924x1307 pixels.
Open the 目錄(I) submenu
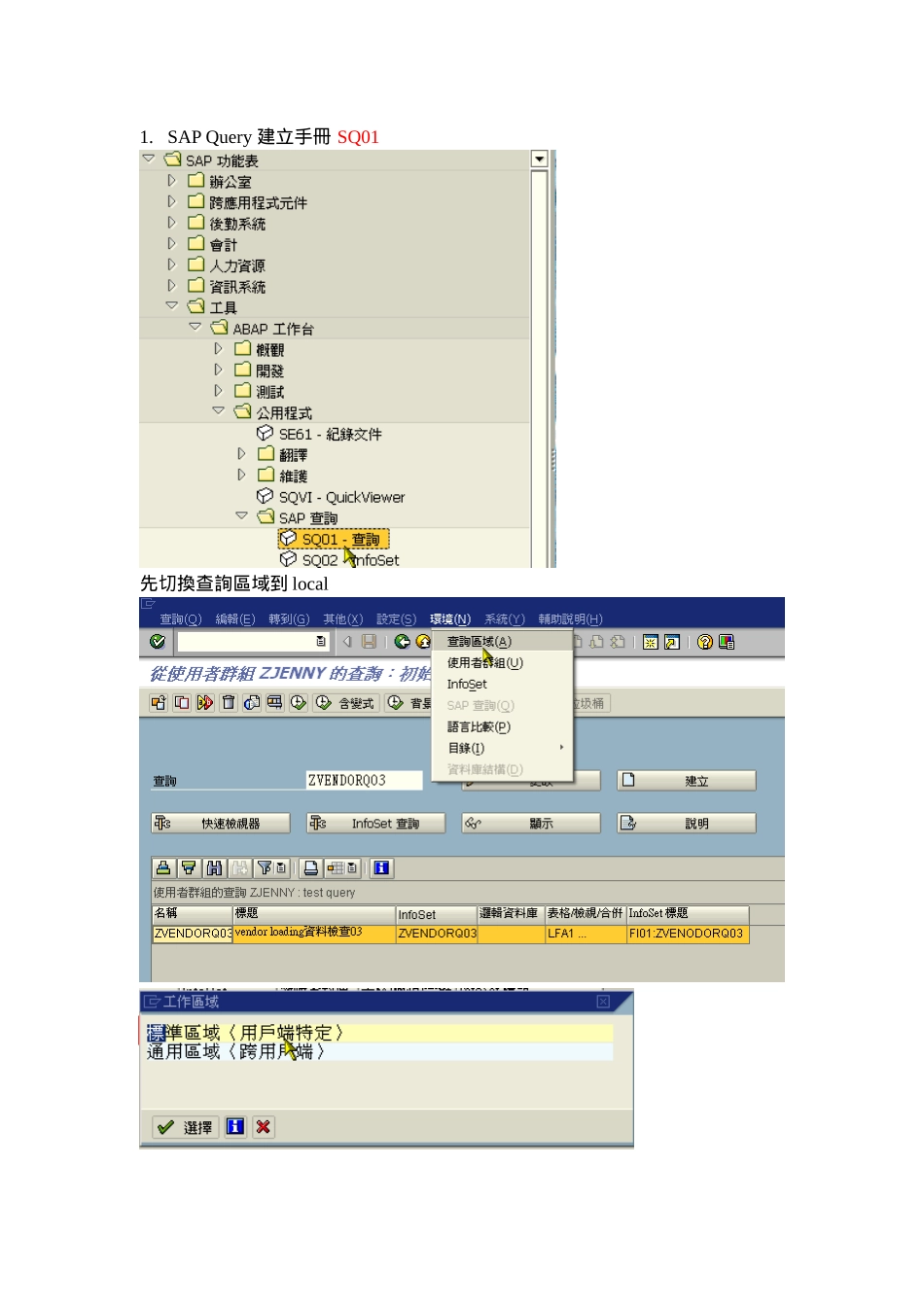pyautogui.click(x=502, y=749)
